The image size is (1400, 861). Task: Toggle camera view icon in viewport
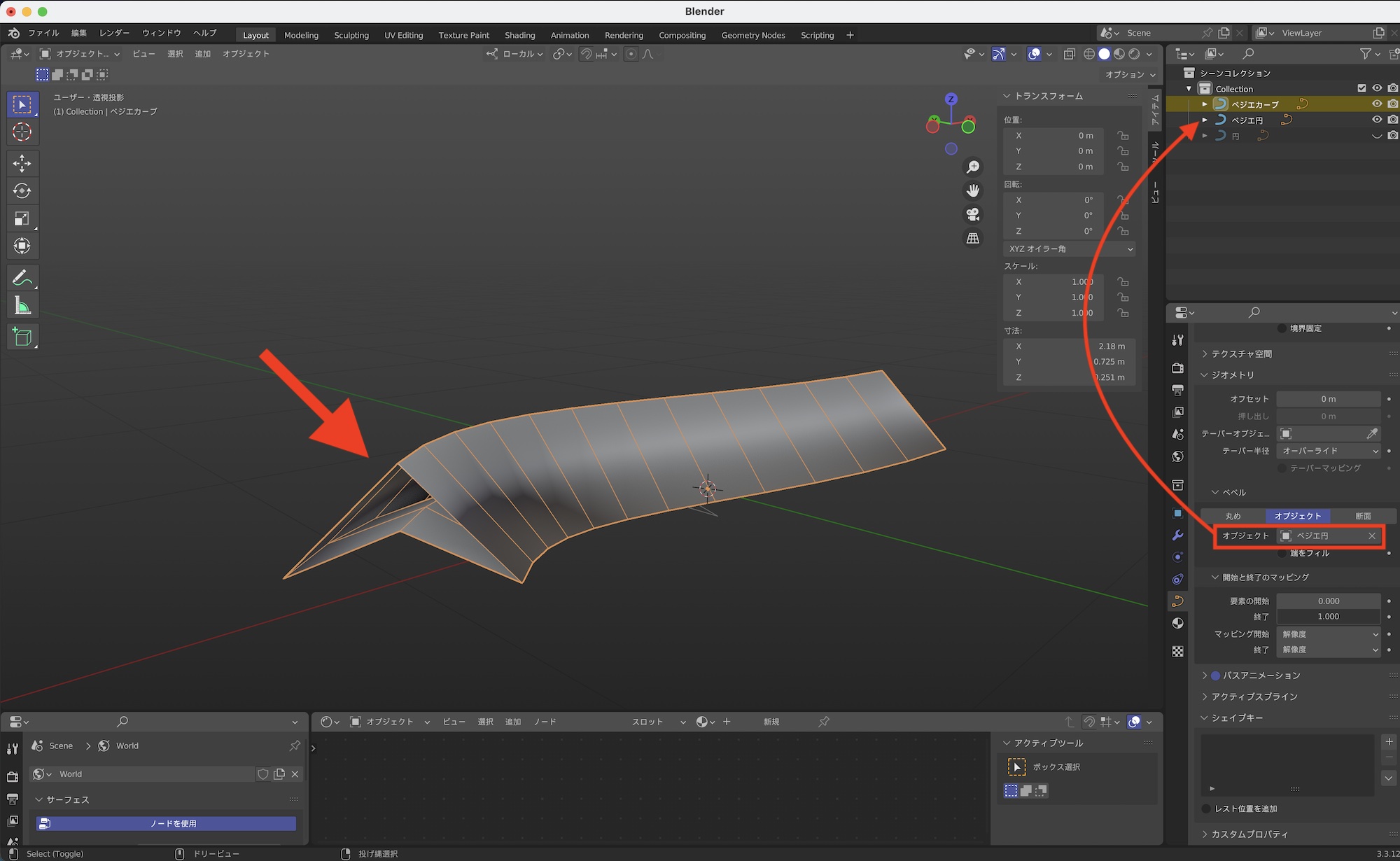[x=973, y=214]
